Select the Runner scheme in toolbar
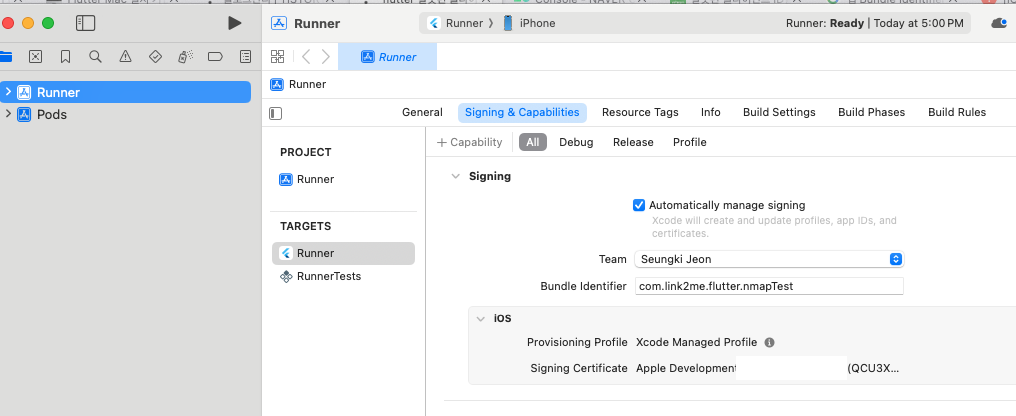 (456, 23)
